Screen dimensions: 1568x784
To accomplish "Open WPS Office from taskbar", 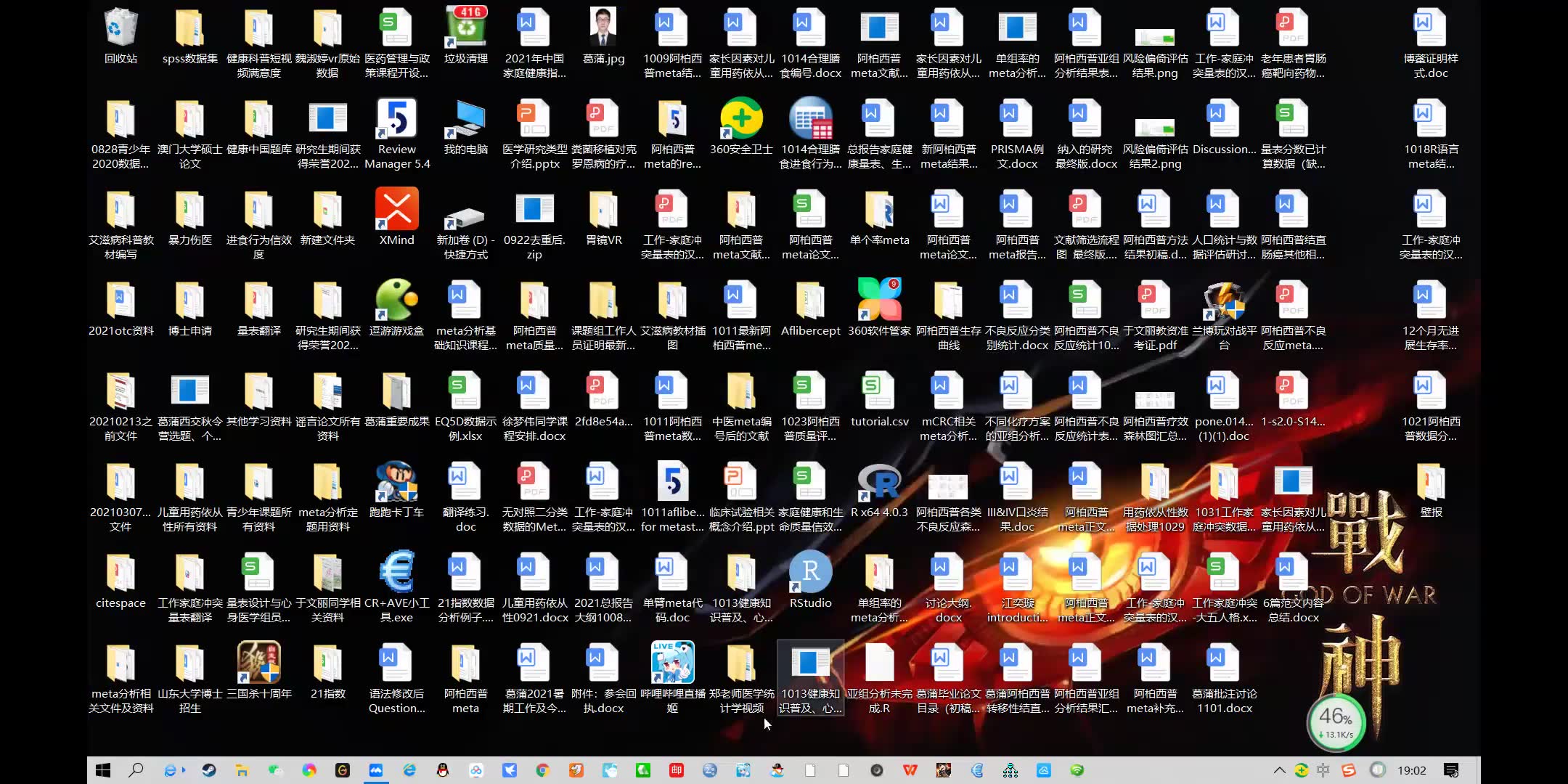I will pos(910,770).
